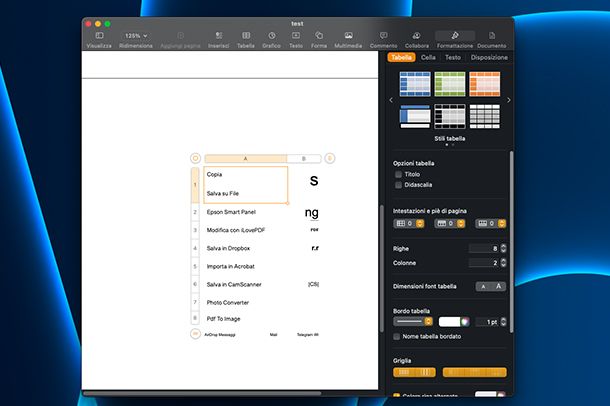Image resolution: width=610 pixels, height=406 pixels.
Task: Open the Collabora toolbar icon
Action: point(417,36)
